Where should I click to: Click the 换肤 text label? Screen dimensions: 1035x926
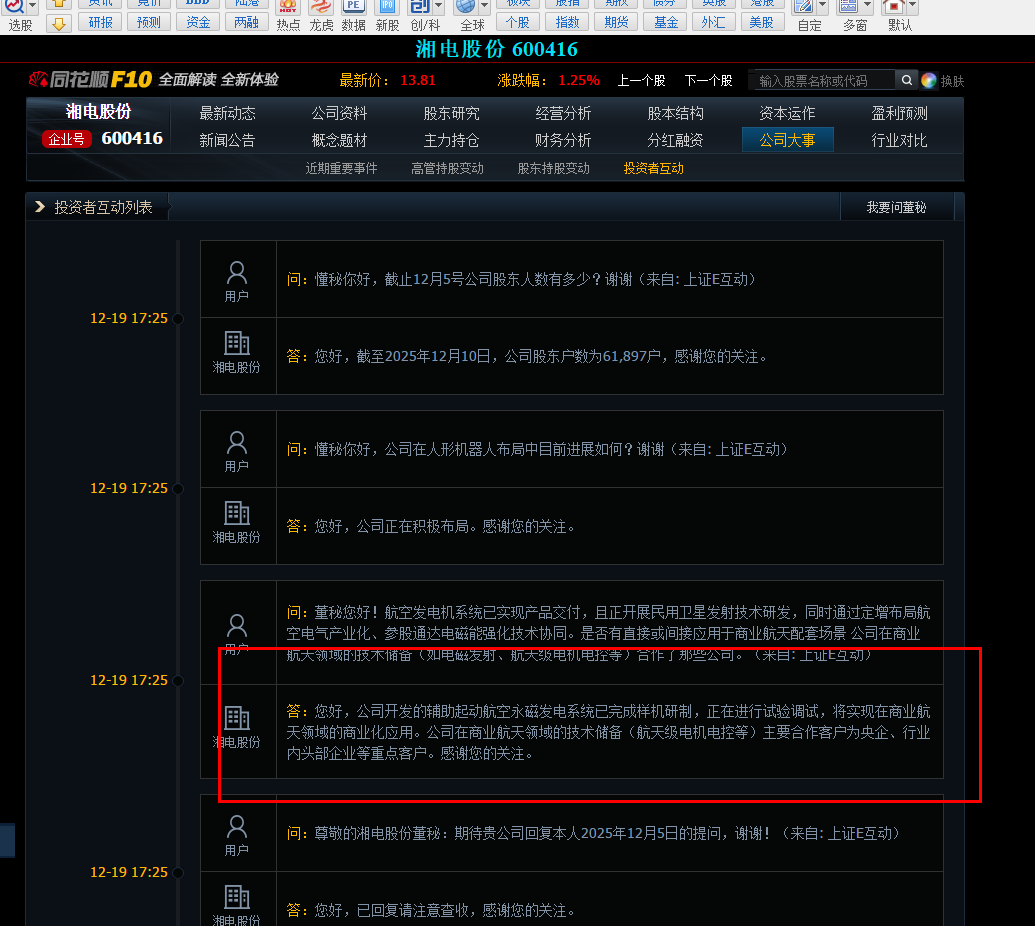point(952,81)
